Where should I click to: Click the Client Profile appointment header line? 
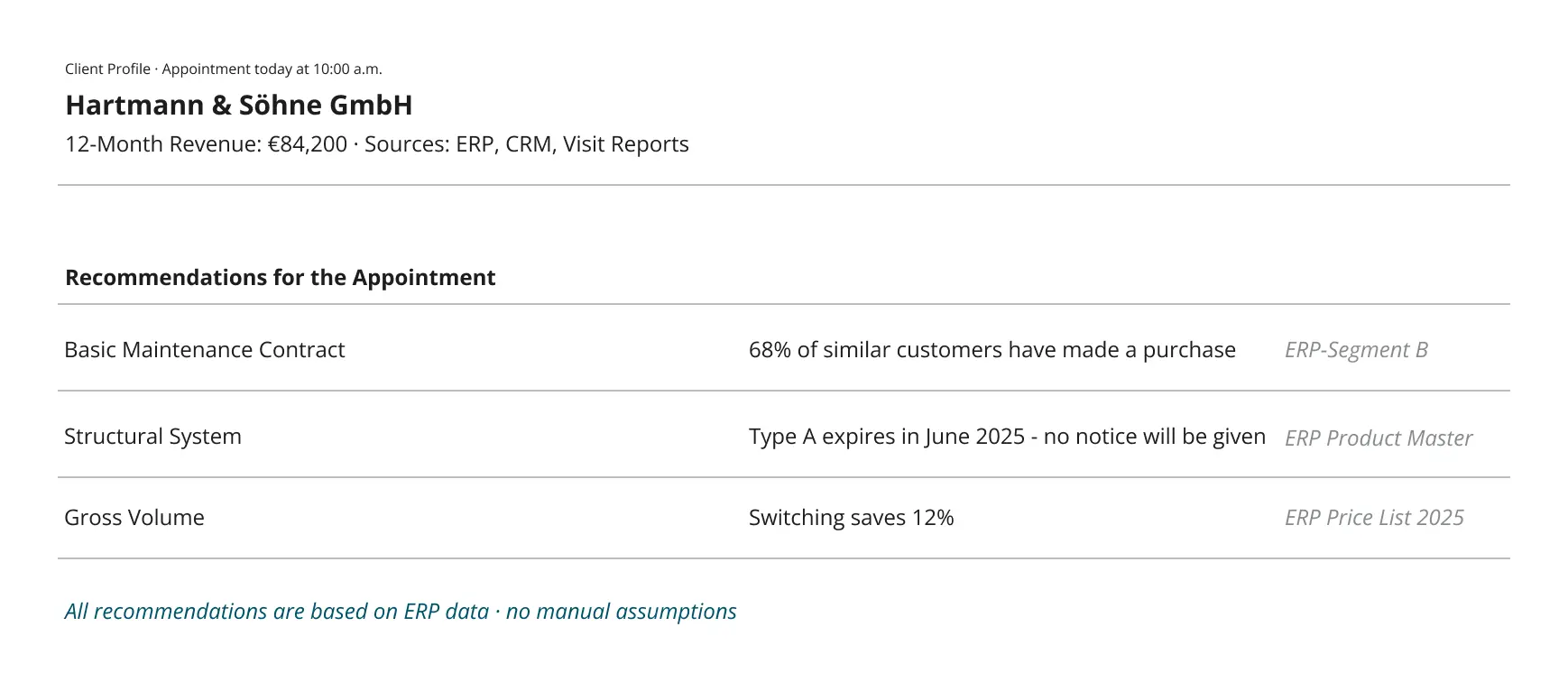[224, 69]
